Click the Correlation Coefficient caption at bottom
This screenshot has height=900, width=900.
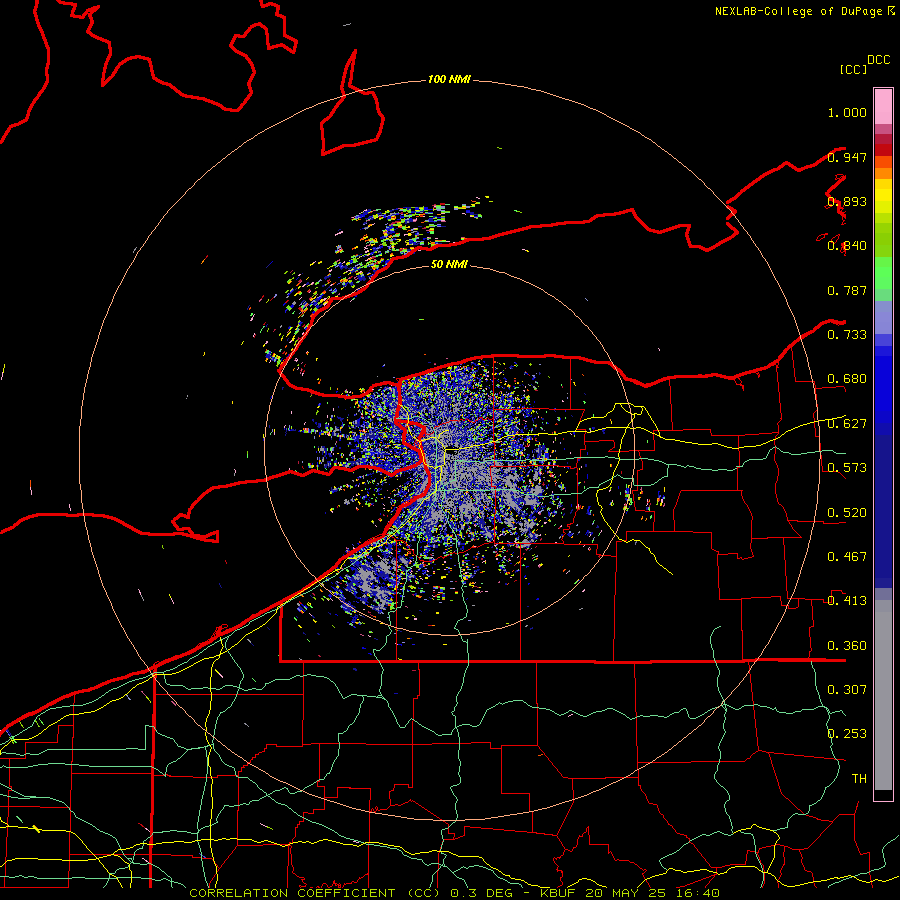pos(454,893)
